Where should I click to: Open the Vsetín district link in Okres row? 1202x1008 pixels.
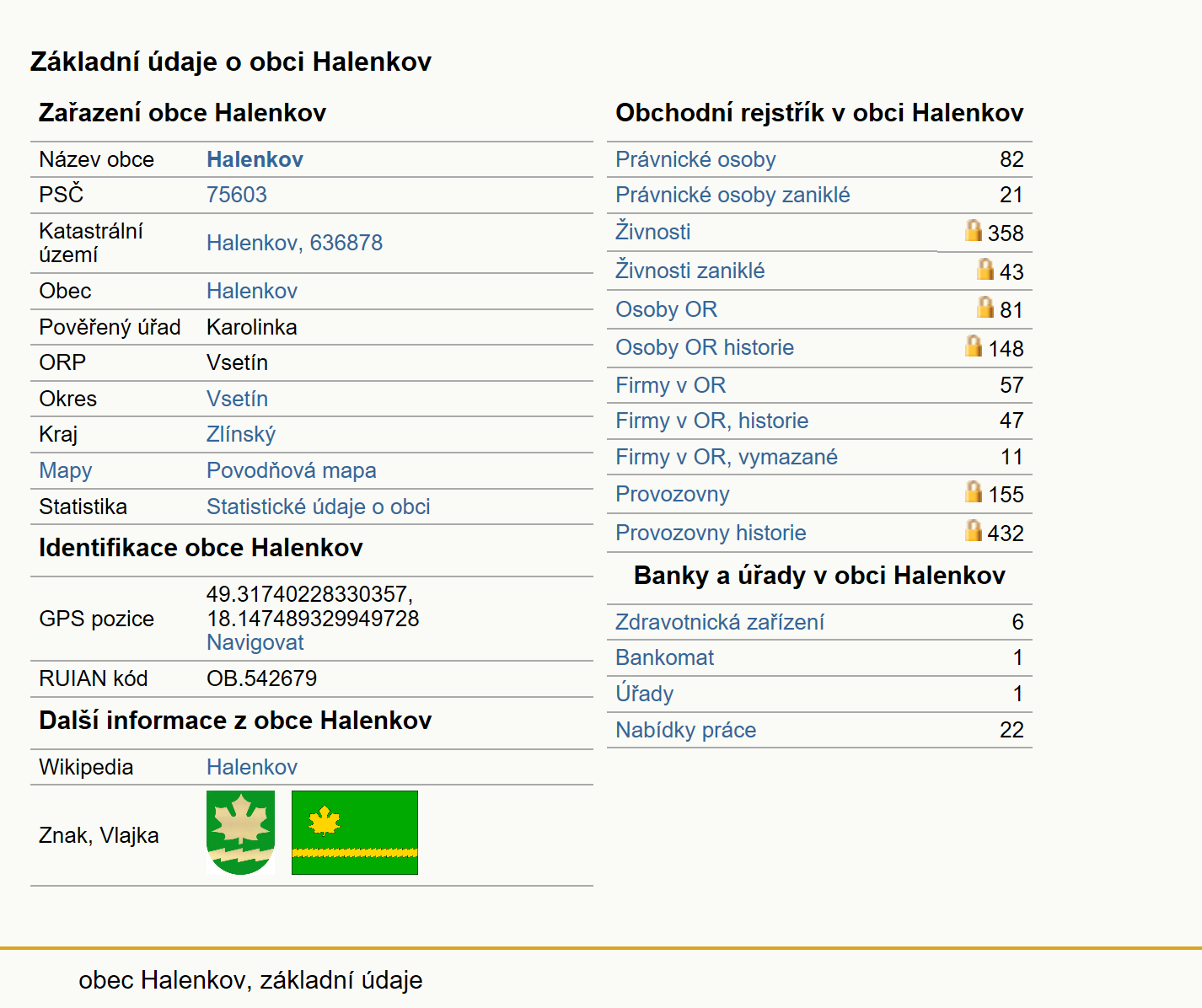(x=237, y=399)
